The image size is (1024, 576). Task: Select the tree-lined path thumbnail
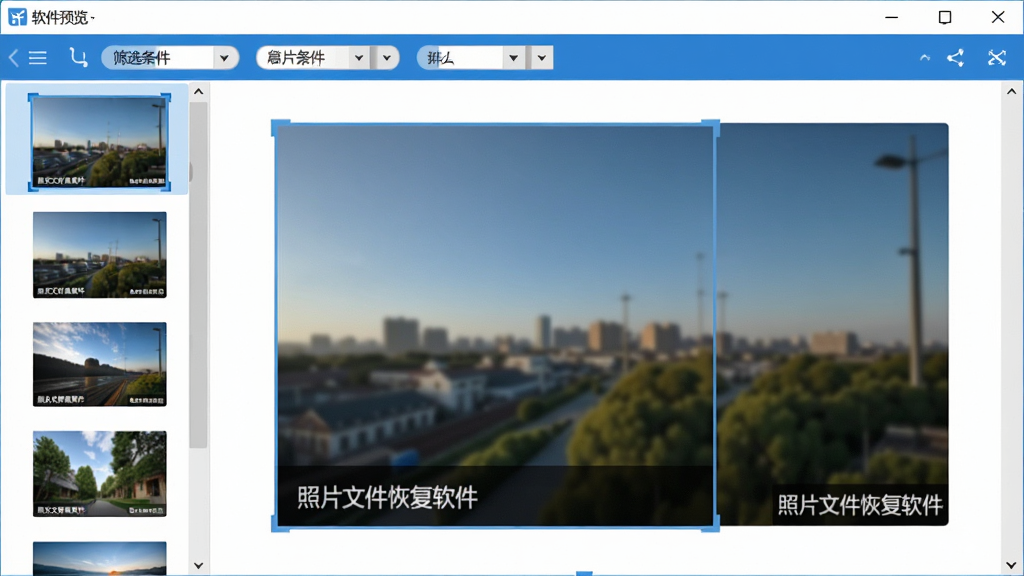(x=100, y=473)
